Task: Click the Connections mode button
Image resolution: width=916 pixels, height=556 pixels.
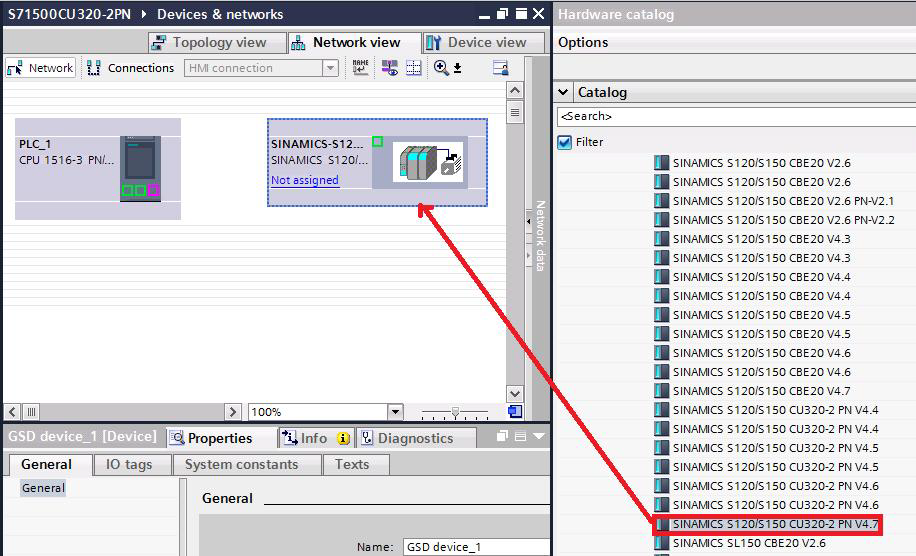Action: [x=131, y=68]
